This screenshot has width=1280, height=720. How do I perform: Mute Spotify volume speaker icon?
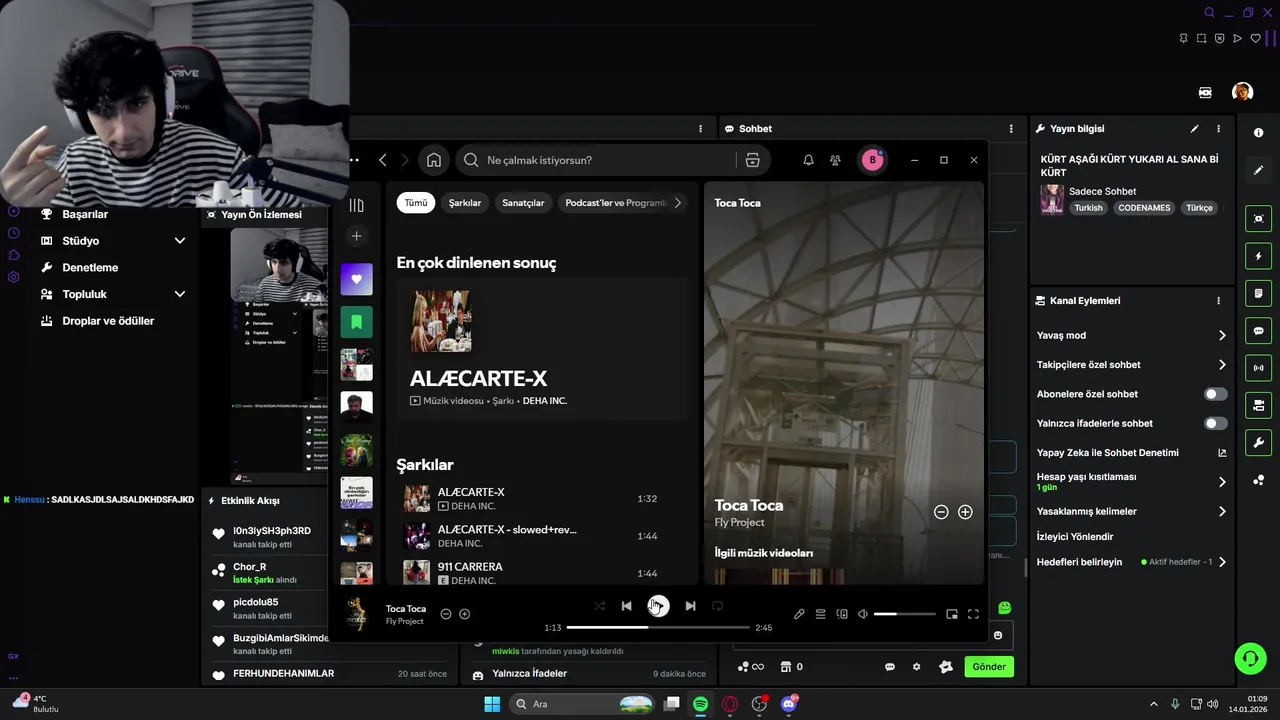pos(863,614)
